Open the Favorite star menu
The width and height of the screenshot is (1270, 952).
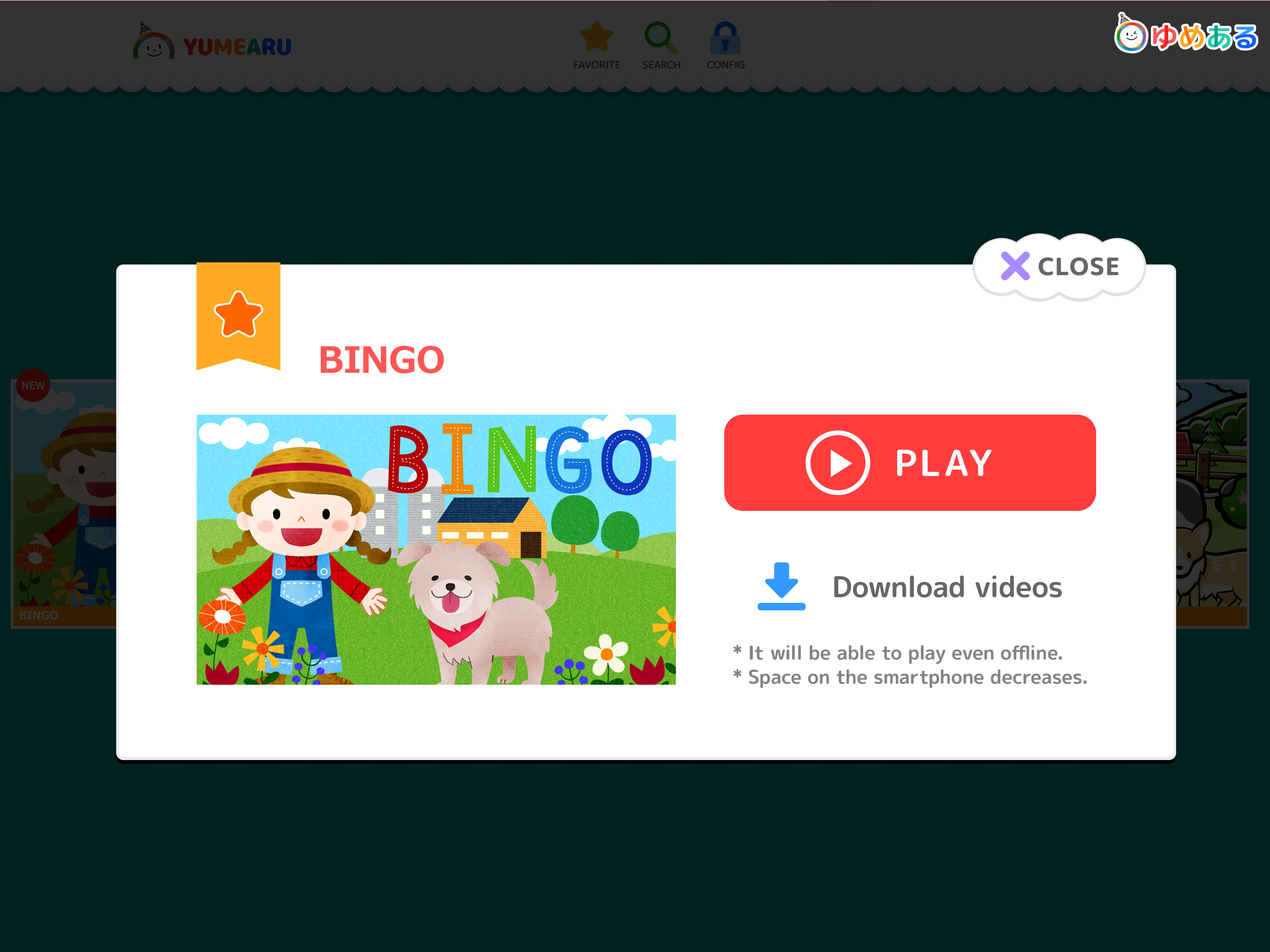(x=596, y=37)
